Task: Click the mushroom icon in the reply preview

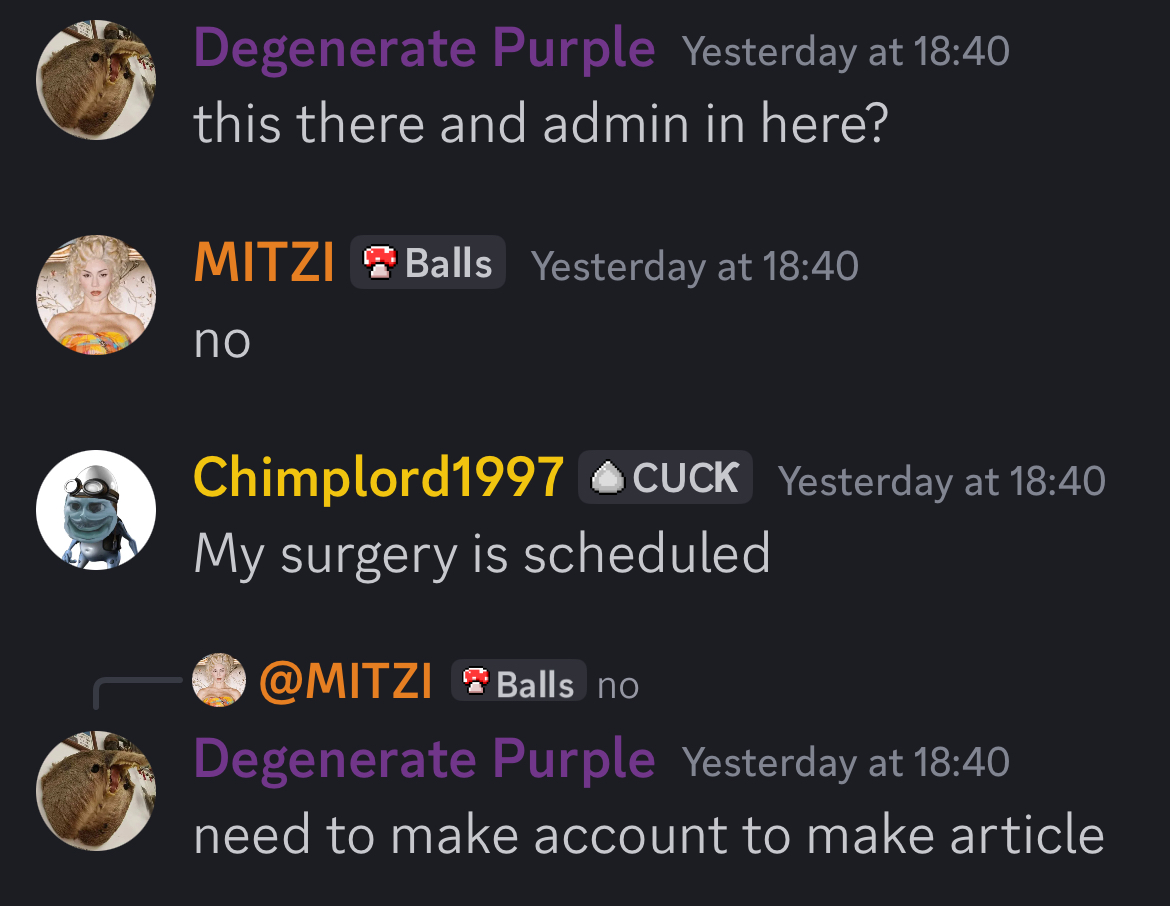Action: tap(477, 682)
